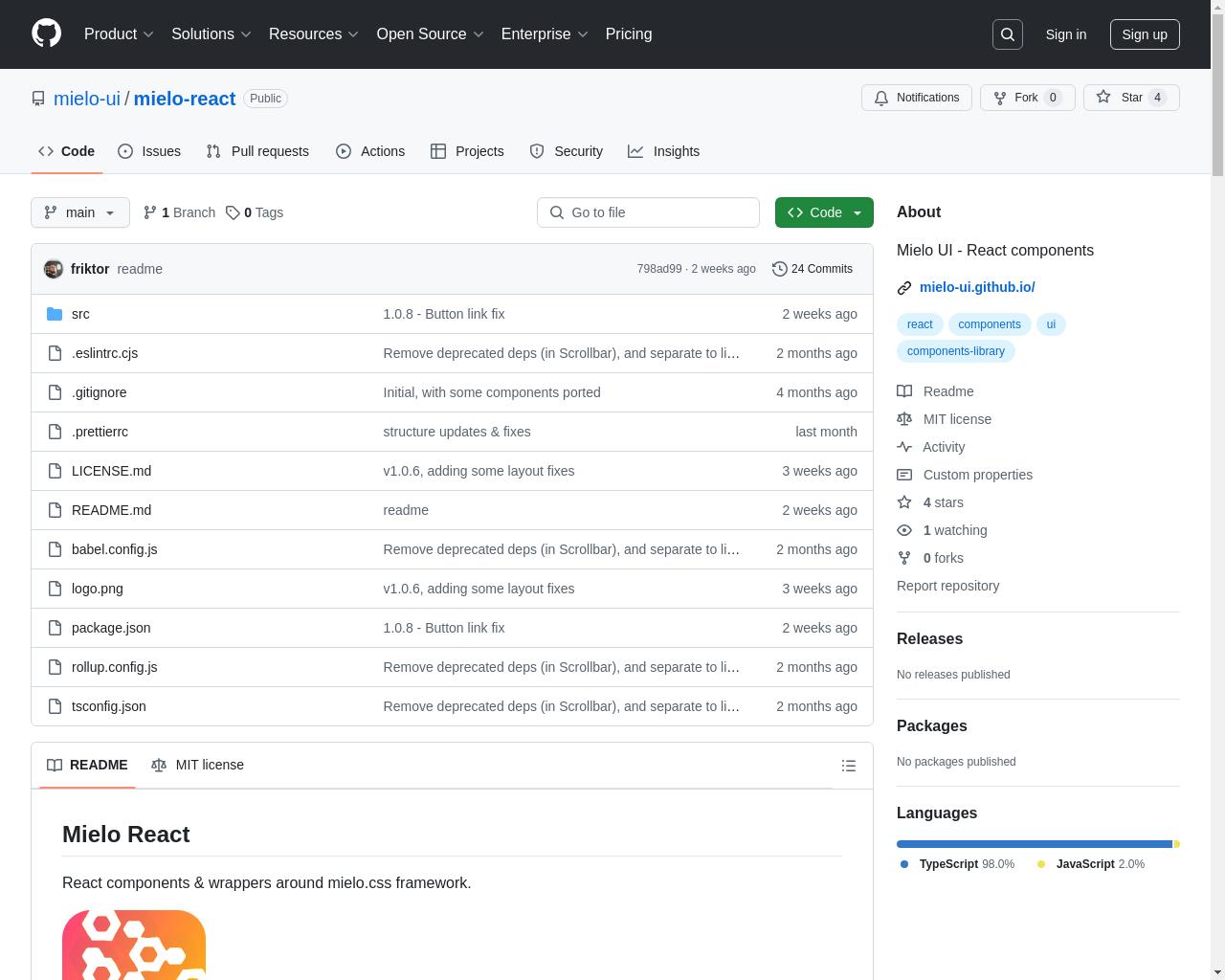Click the logo.png file icon
The width and height of the screenshot is (1225, 980).
point(55,589)
